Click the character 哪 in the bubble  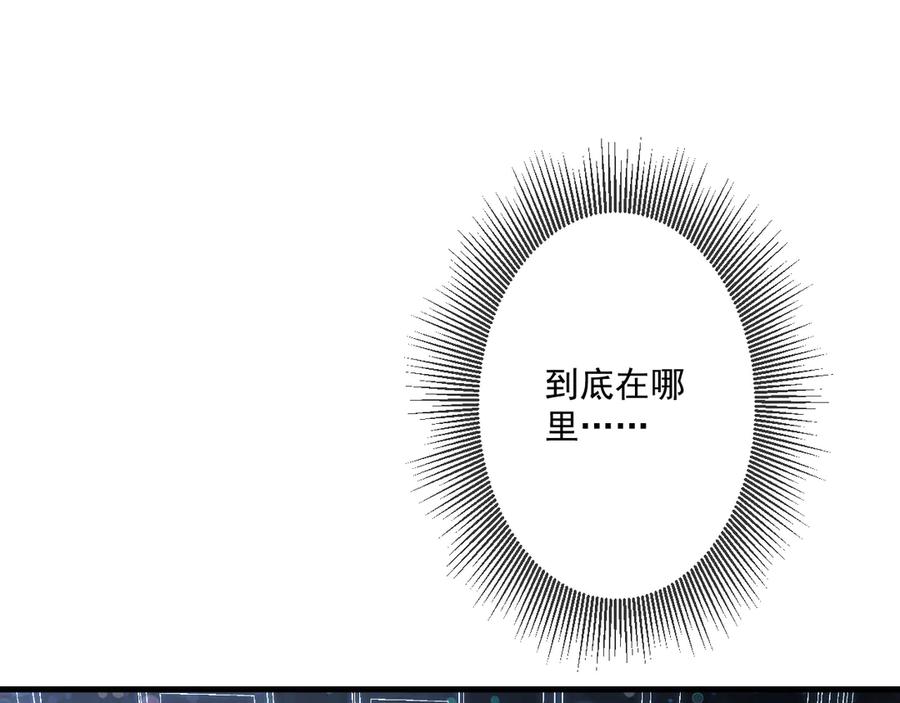(x=668, y=386)
